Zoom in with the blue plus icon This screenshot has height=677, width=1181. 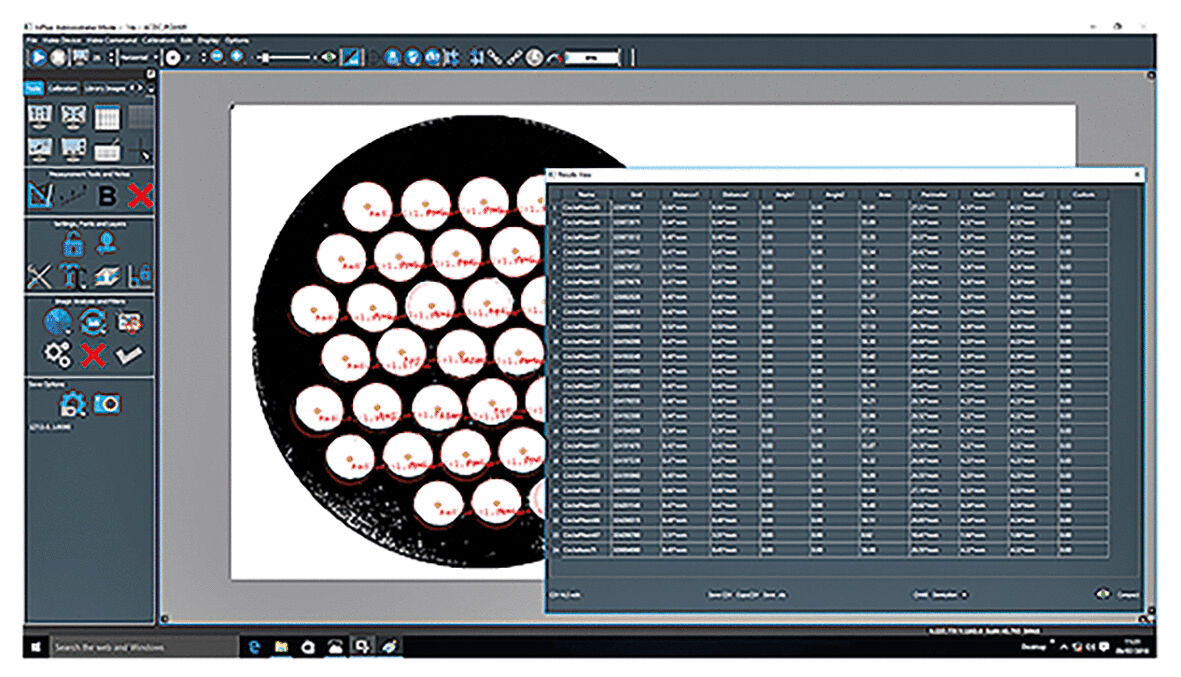click(x=237, y=56)
